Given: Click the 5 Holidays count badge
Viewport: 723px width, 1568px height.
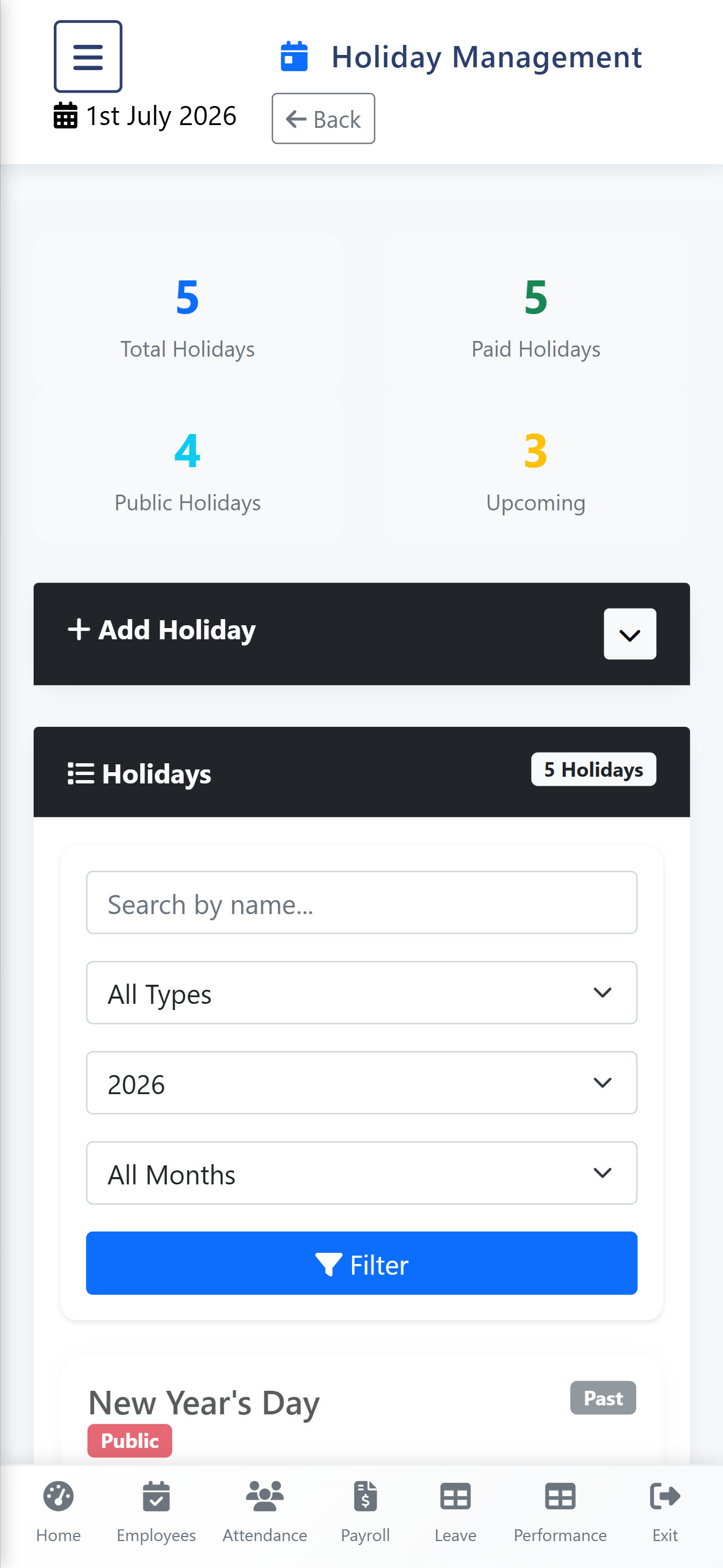Looking at the screenshot, I should pyautogui.click(x=594, y=769).
